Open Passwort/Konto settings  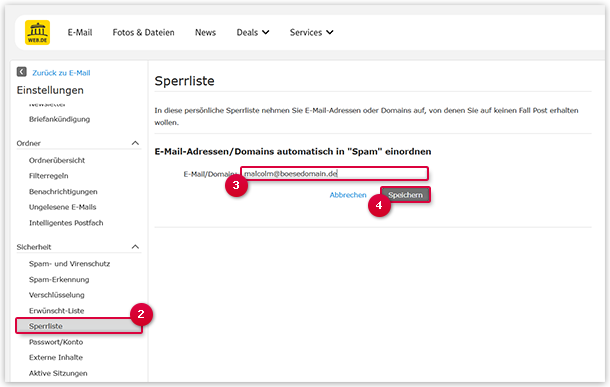click(56, 342)
